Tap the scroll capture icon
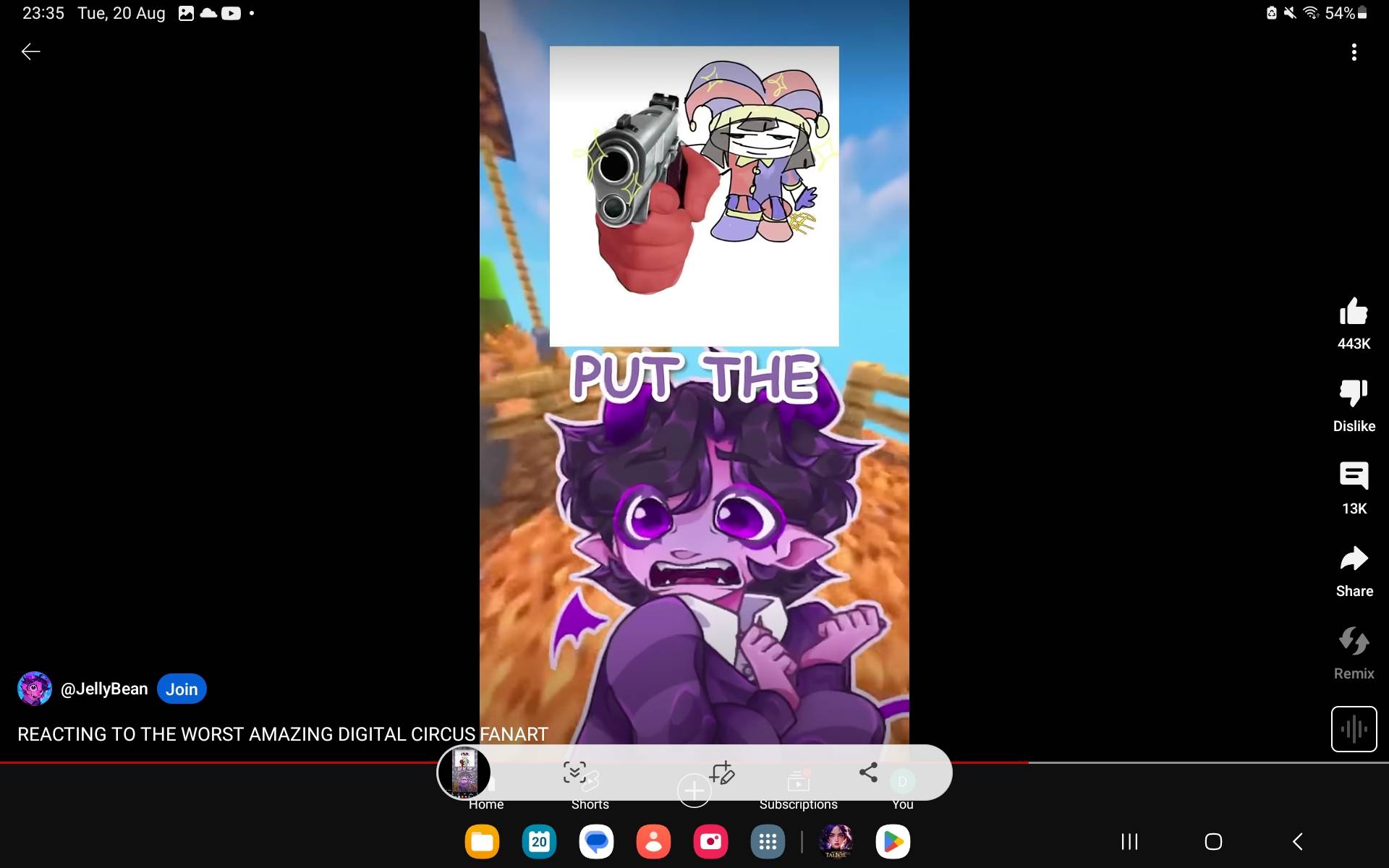This screenshot has width=1389, height=868. click(x=575, y=773)
